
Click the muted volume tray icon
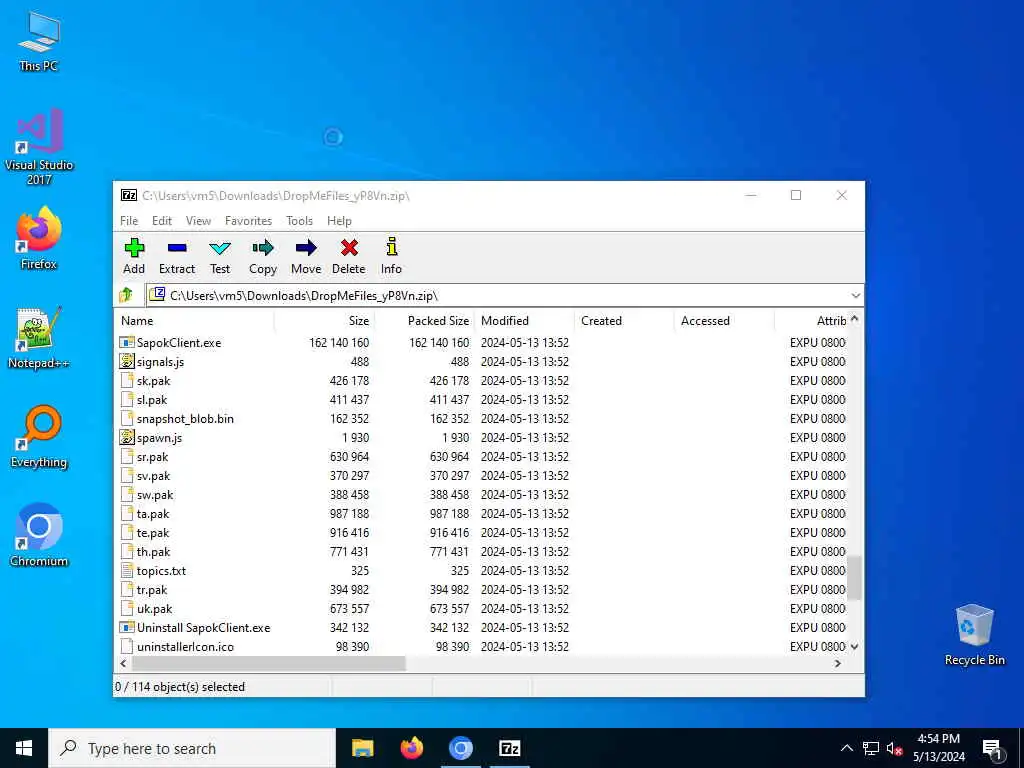pos(894,749)
